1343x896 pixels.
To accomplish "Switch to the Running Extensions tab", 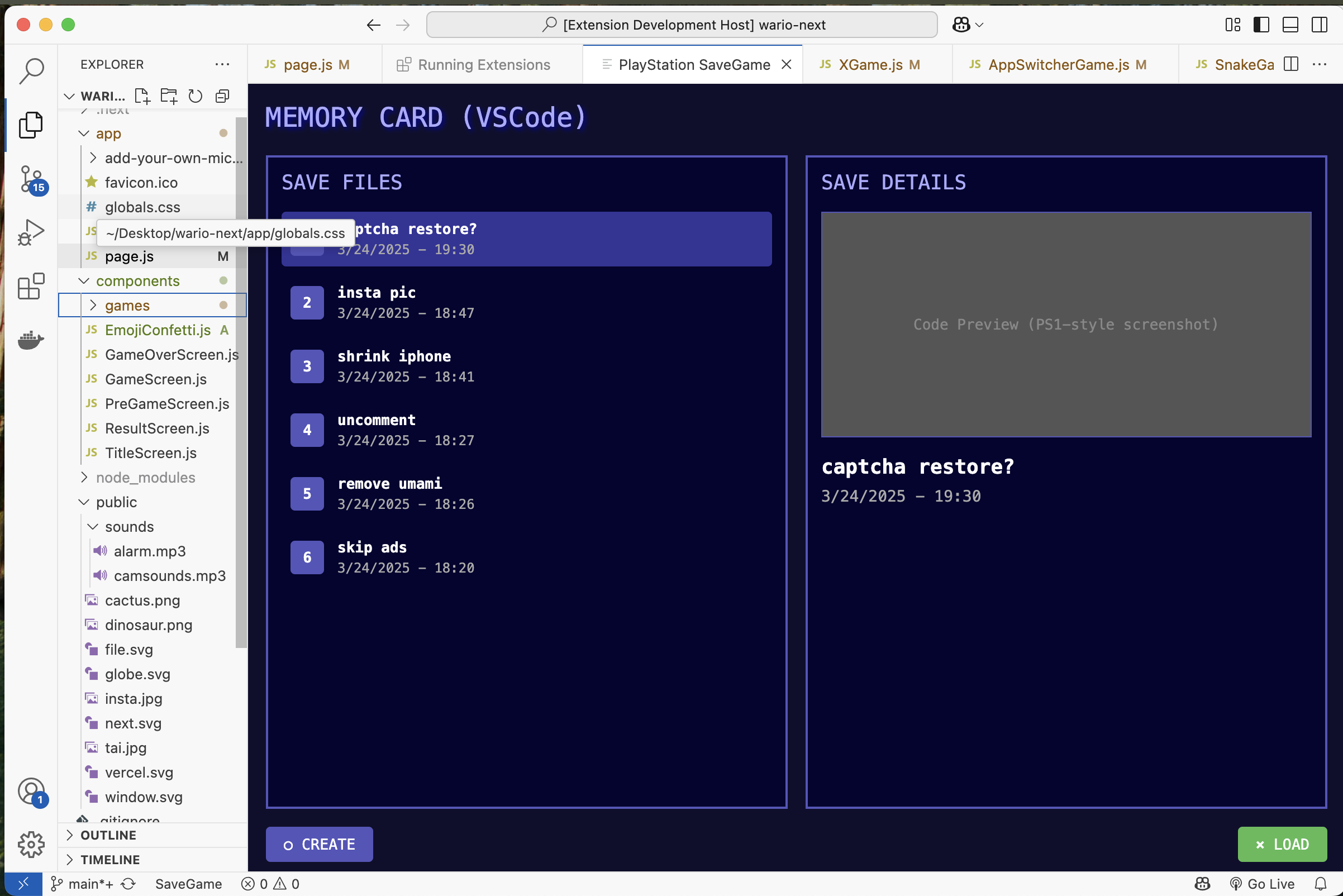I will point(483,65).
